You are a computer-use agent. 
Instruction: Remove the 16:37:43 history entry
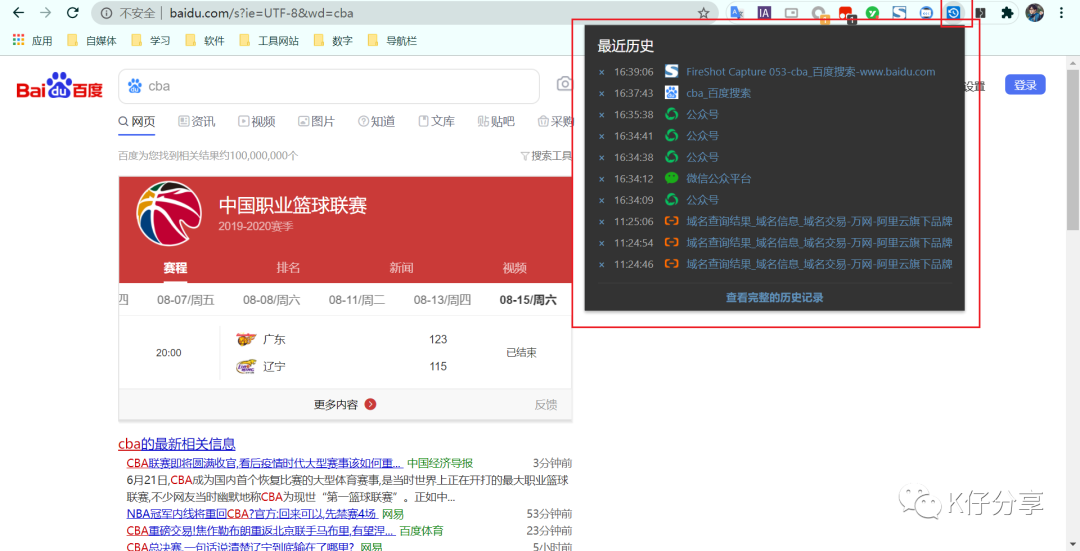coord(601,94)
